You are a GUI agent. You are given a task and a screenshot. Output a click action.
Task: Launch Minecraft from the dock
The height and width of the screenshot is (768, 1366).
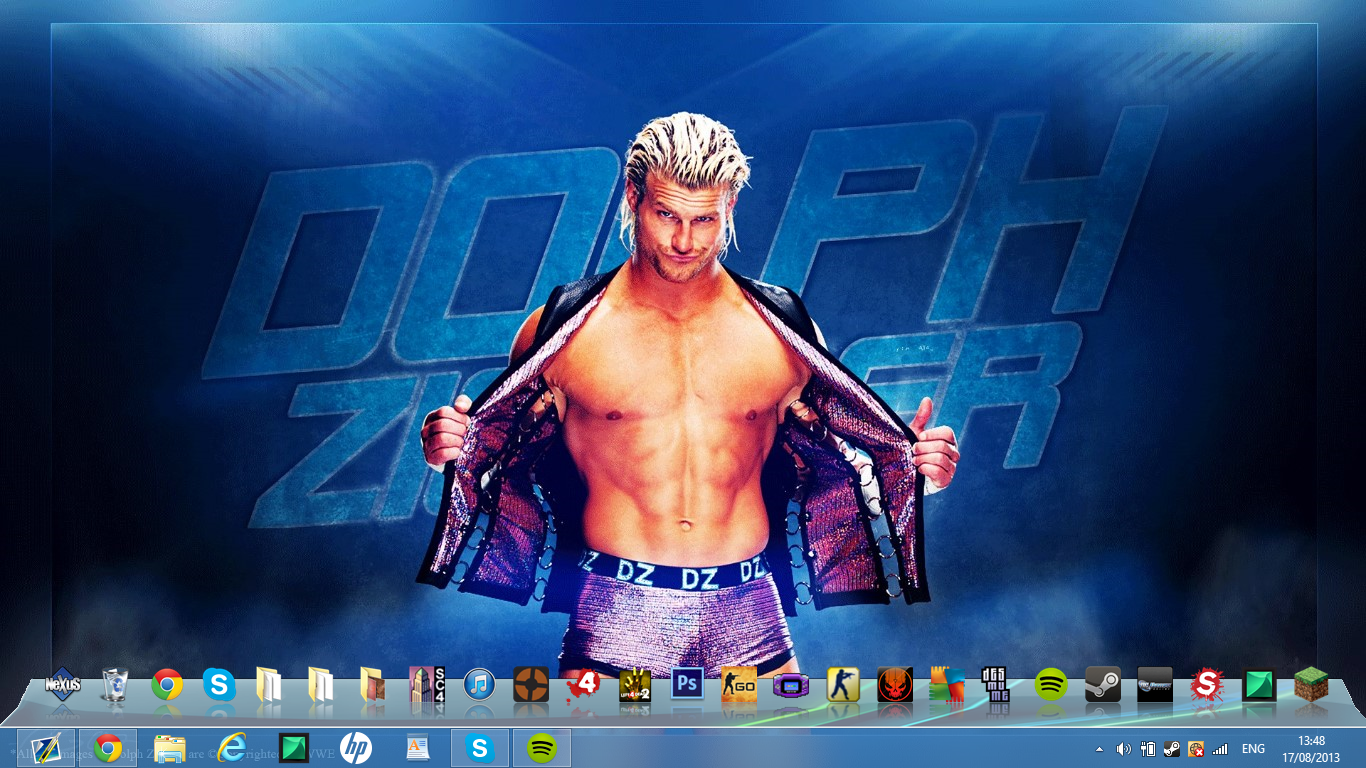1311,685
